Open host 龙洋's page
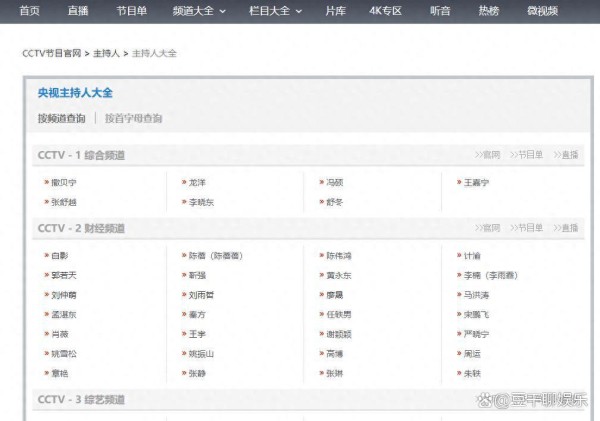This screenshot has width=600, height=421. click(197, 183)
